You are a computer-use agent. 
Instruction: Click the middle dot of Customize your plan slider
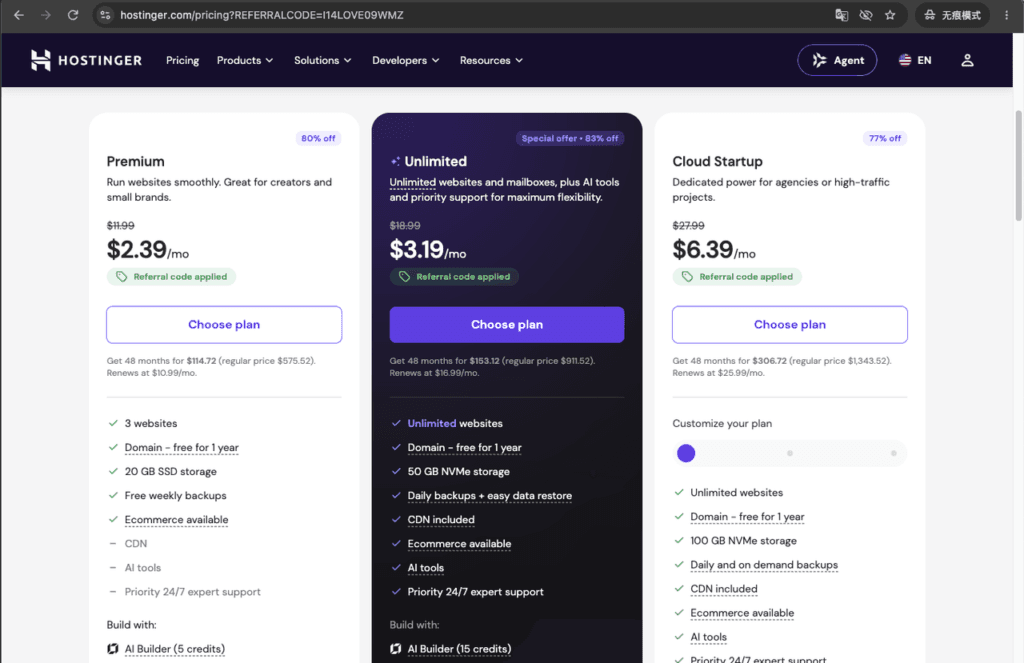[790, 453]
